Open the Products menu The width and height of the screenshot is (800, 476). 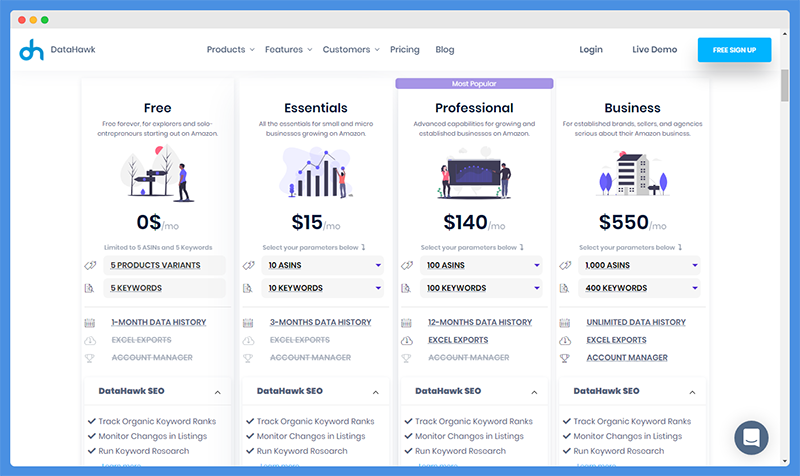click(230, 49)
